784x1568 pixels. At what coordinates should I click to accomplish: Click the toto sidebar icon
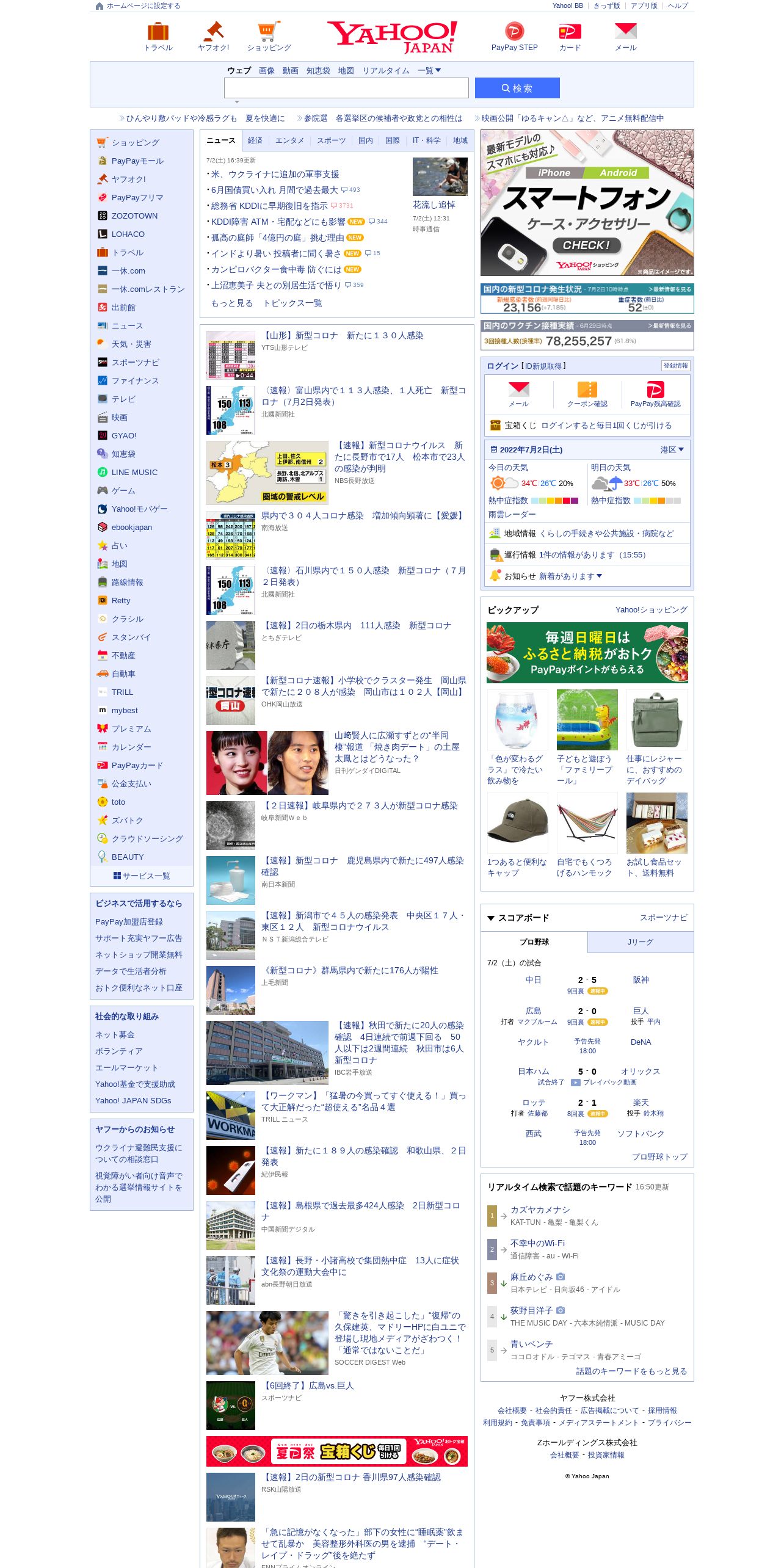(103, 802)
